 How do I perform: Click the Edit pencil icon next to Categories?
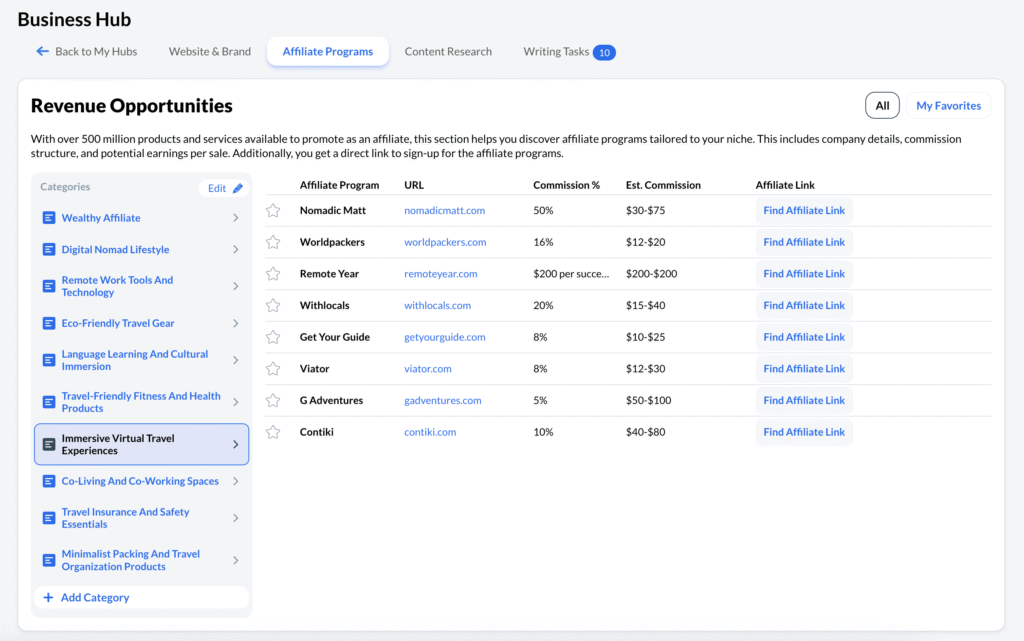(236, 186)
